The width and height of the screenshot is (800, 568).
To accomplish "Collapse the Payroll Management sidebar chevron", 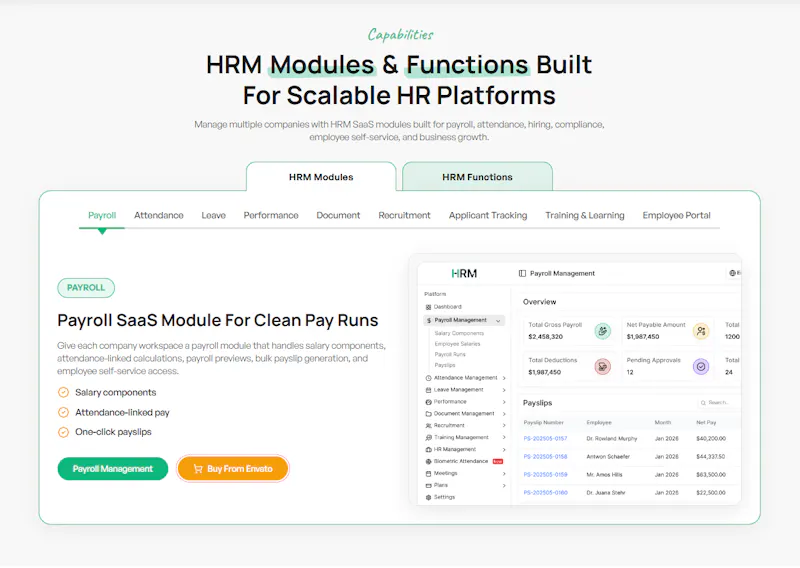I will click(x=498, y=321).
